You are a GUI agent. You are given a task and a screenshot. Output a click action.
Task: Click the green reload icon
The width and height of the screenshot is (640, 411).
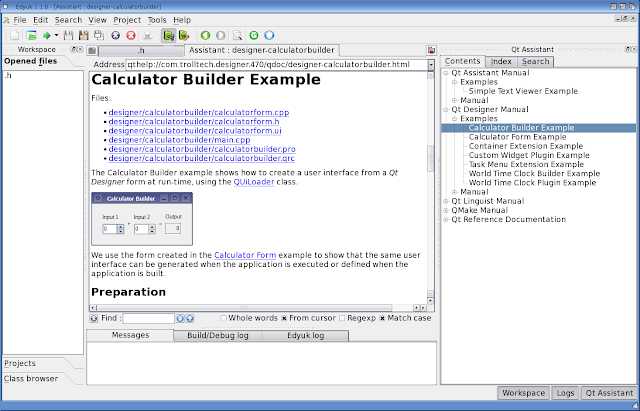(254, 36)
